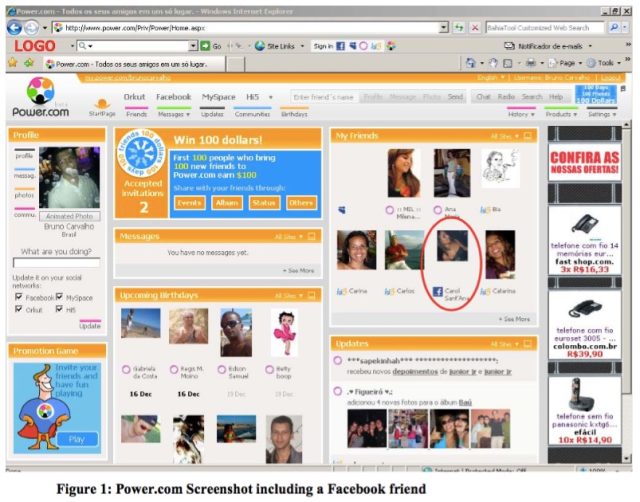Click the maximize icon on Updates panel
Screen dimensions: 640x502
click(x=528, y=344)
